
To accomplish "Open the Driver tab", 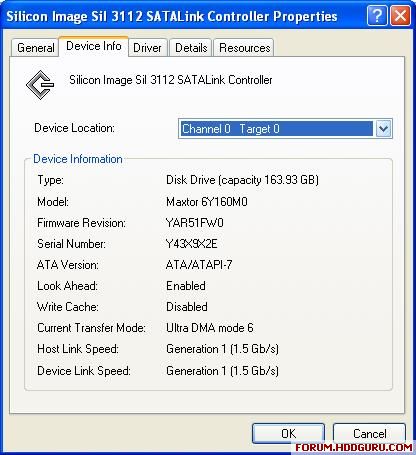I will [147, 48].
